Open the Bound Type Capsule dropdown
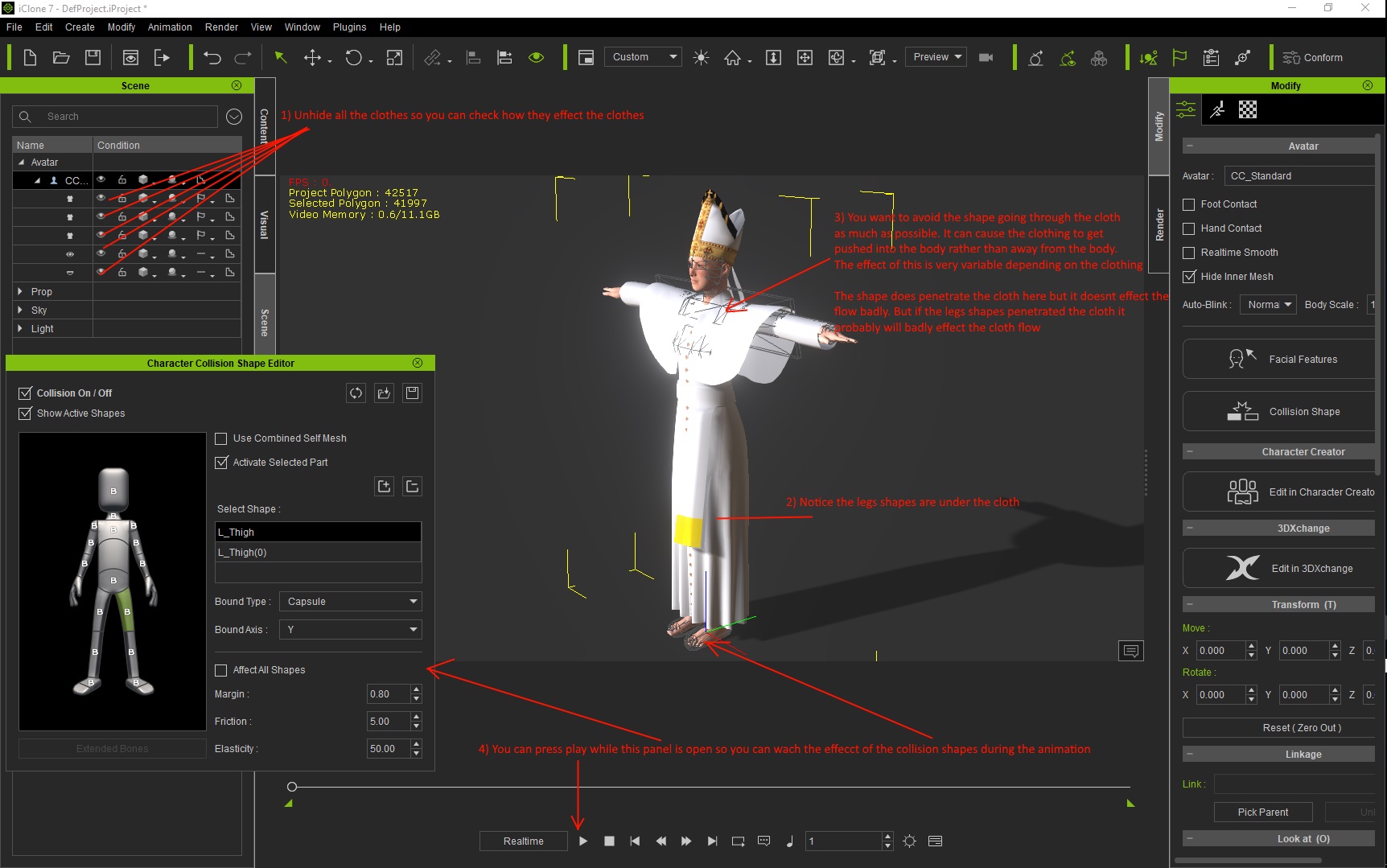Image resolution: width=1387 pixels, height=868 pixels. point(350,601)
